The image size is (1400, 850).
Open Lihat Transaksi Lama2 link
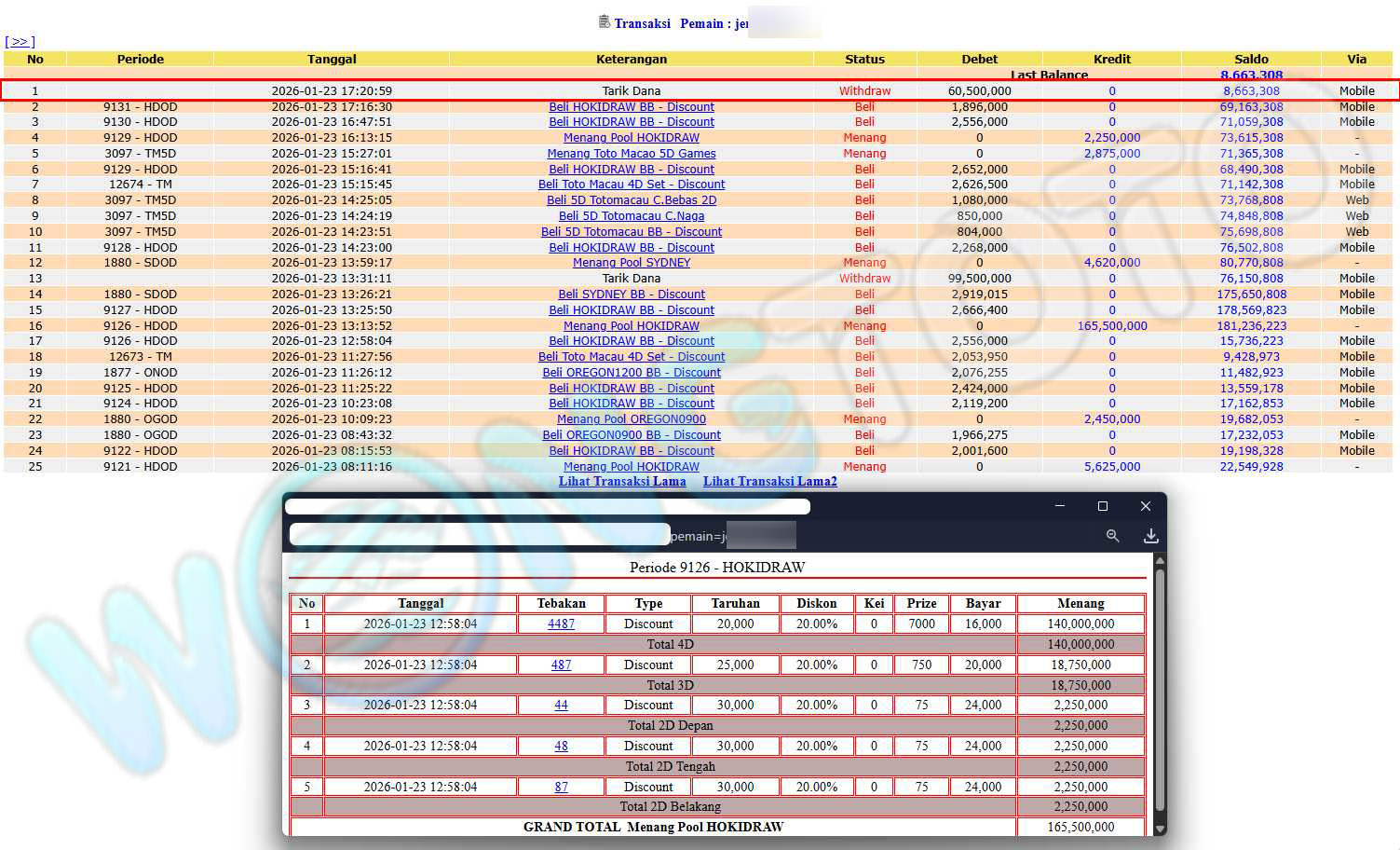(769, 482)
